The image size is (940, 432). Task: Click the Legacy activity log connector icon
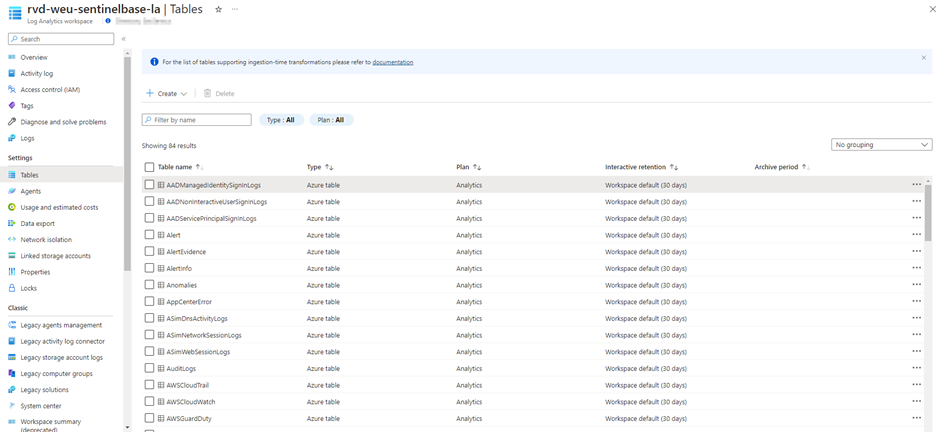click(12, 342)
